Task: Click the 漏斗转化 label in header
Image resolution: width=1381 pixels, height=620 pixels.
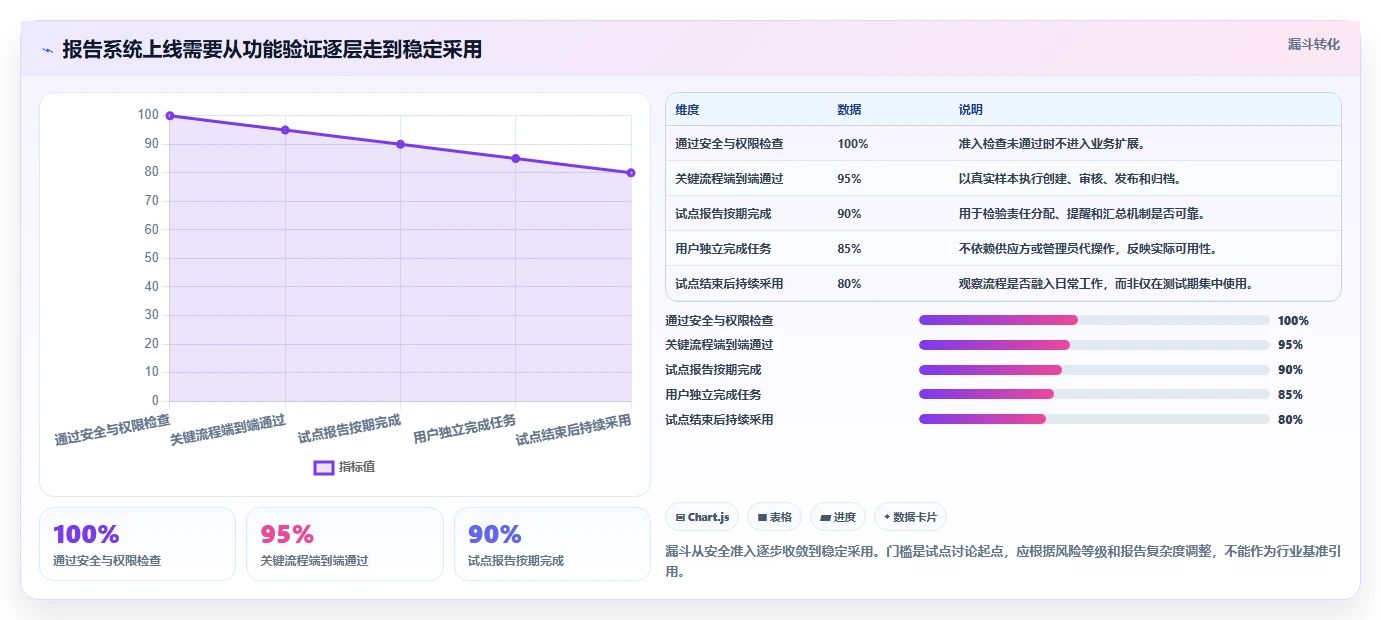Action: click(1313, 44)
